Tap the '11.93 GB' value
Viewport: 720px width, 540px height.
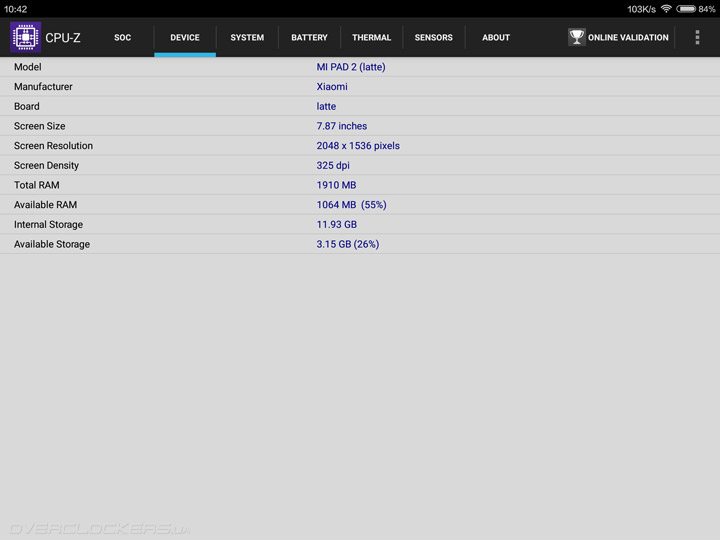point(337,225)
